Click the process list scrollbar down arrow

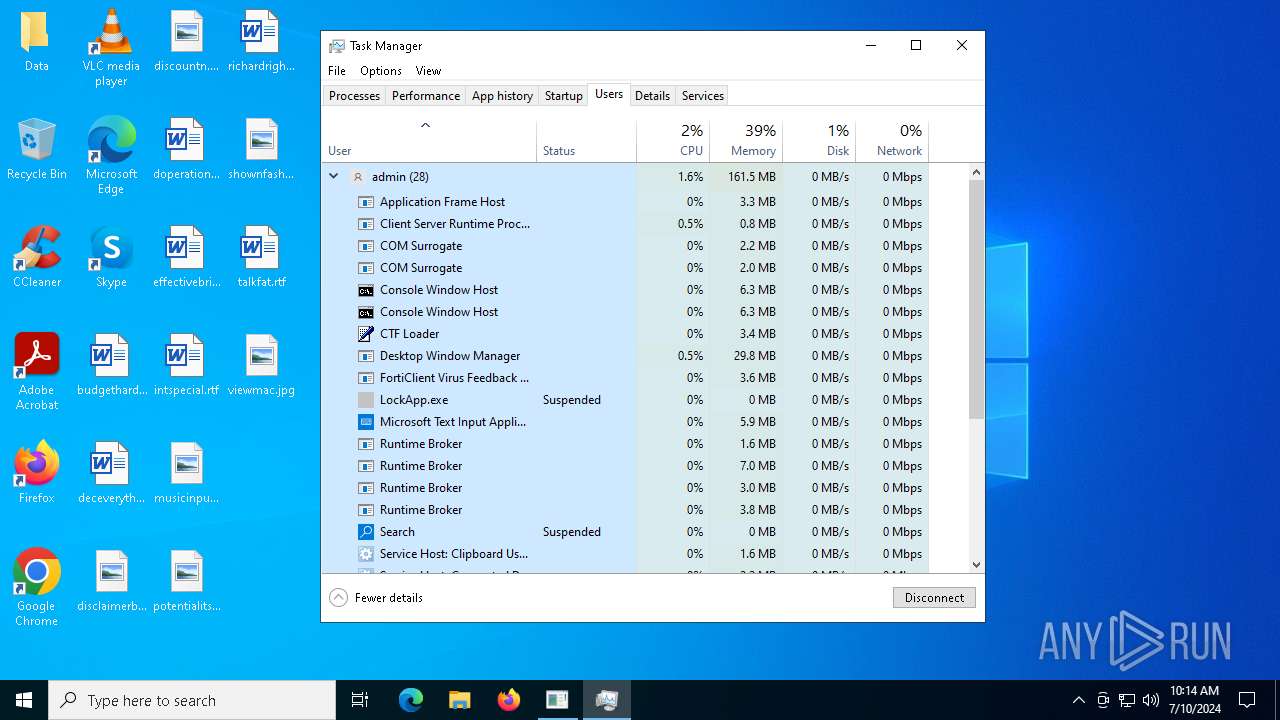[977, 565]
